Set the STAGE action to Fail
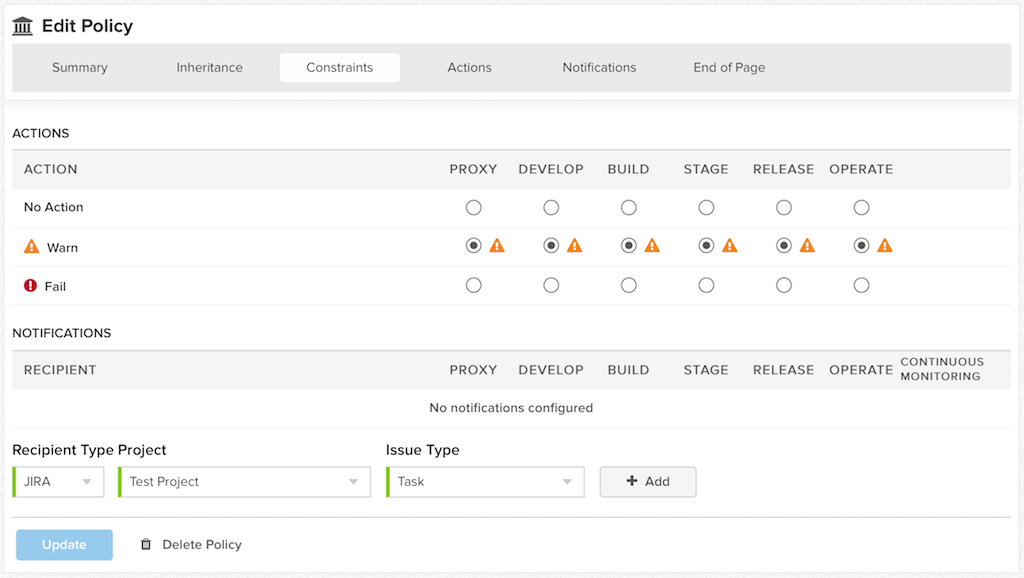 coord(706,284)
